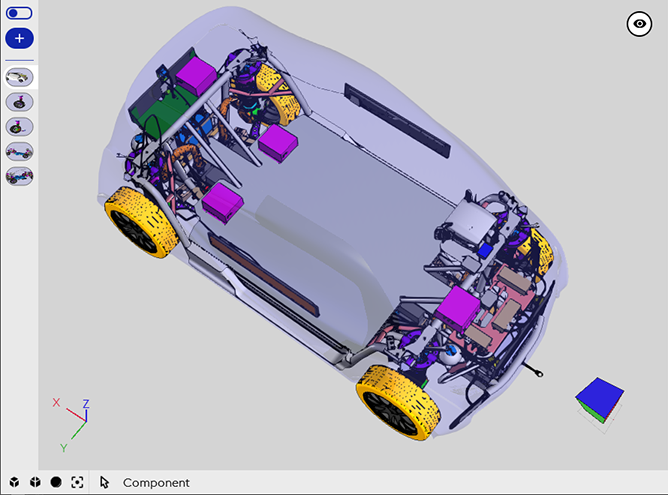This screenshot has width=668, height=495.
Task: Select the last chassis view thumbnail
Action: tap(19, 176)
